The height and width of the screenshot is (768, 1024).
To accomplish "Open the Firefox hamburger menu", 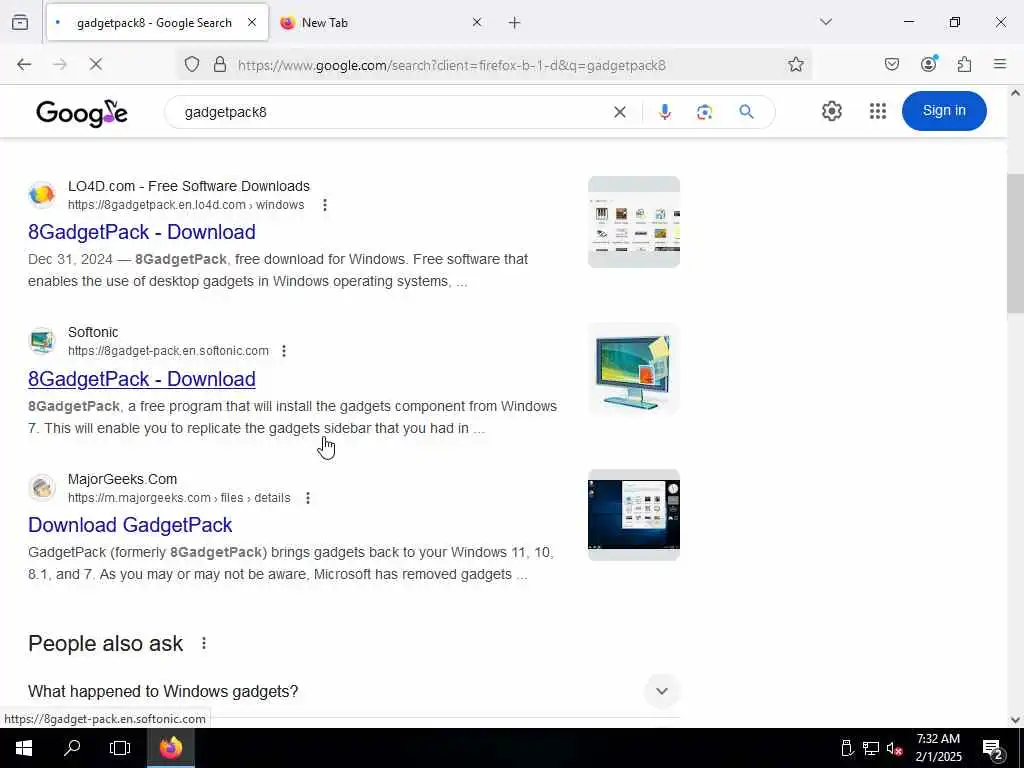I will pyautogui.click(x=1000, y=64).
